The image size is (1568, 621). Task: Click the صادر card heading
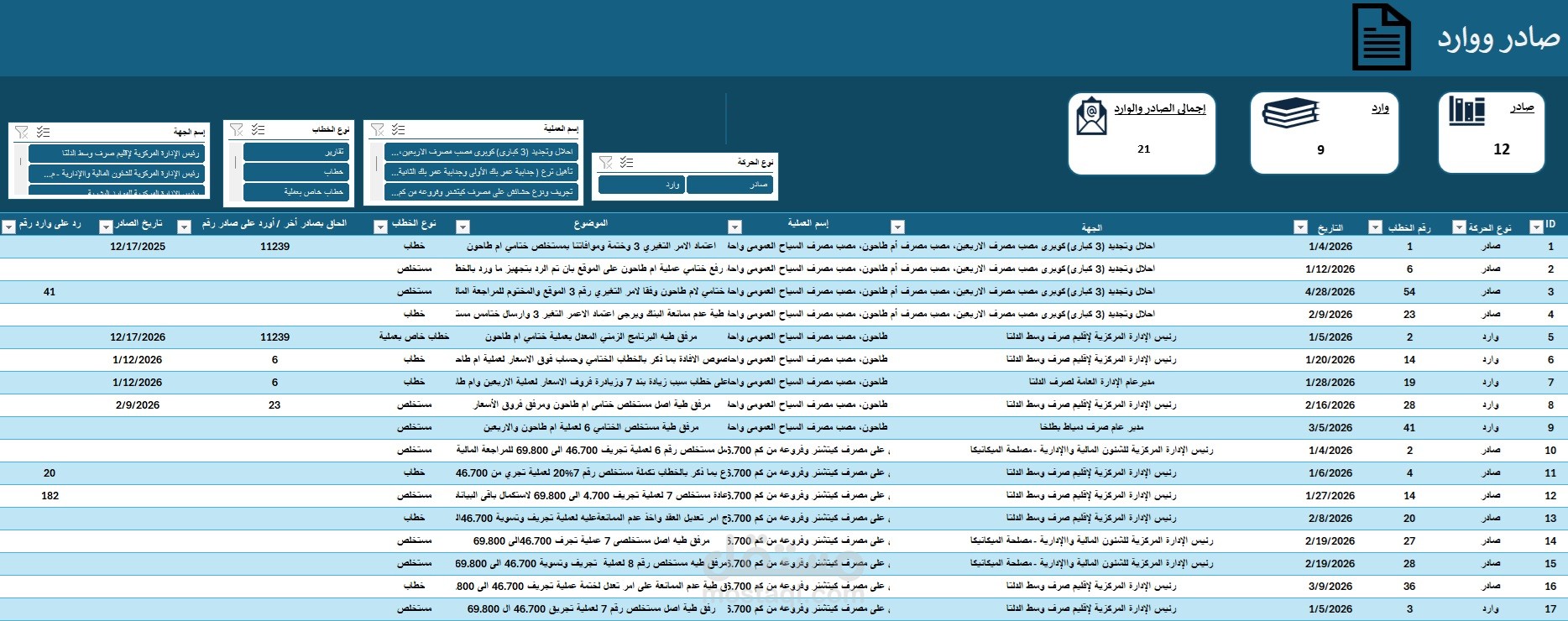(x=1522, y=107)
